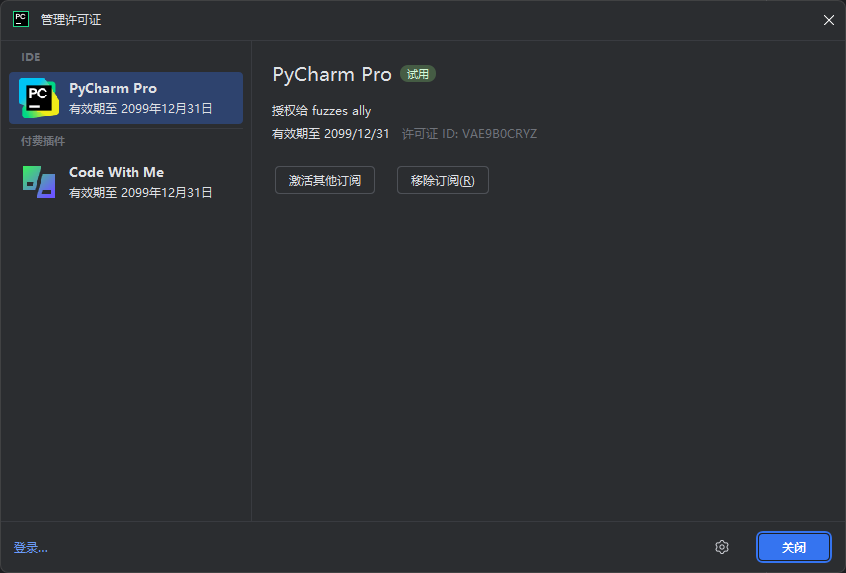Screen dimensions: 846x573
Task: Click the 激活其他订阅 button
Action: 325,180
